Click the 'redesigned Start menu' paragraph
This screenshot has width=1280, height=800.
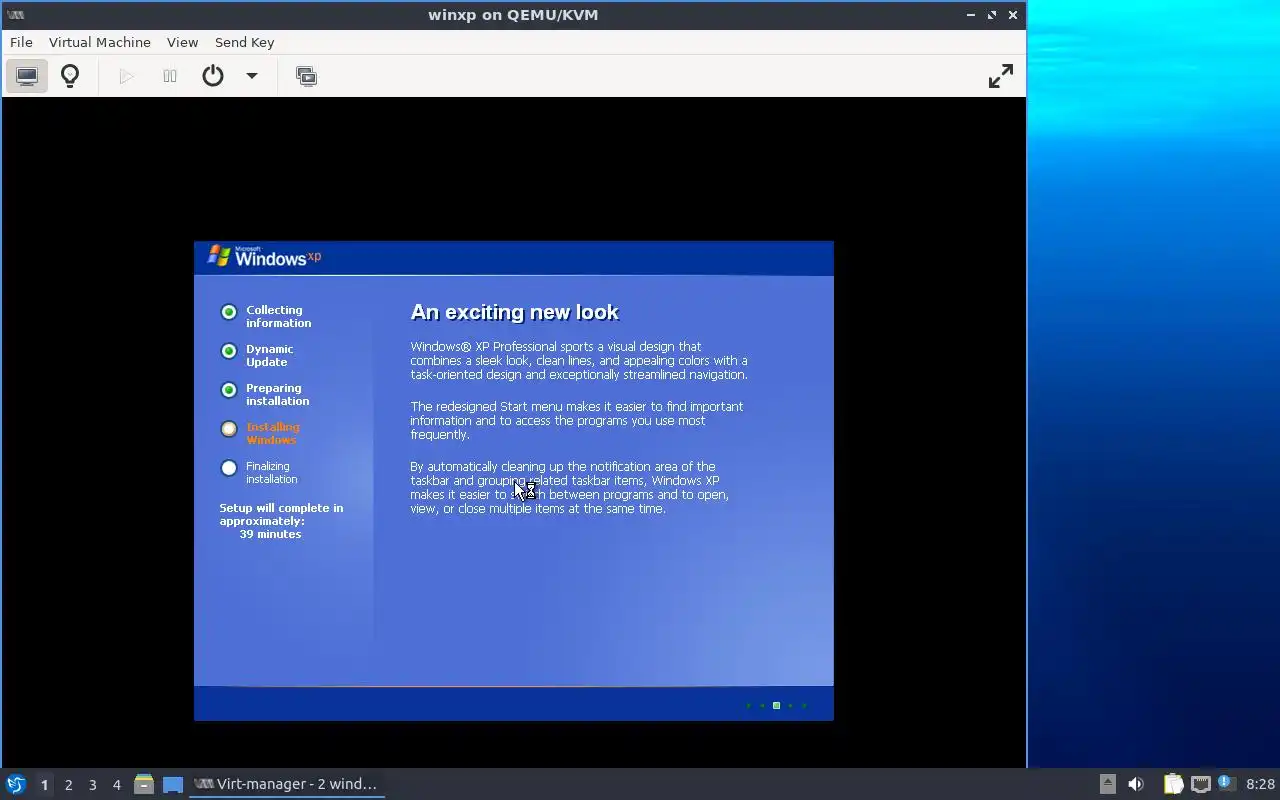point(577,420)
